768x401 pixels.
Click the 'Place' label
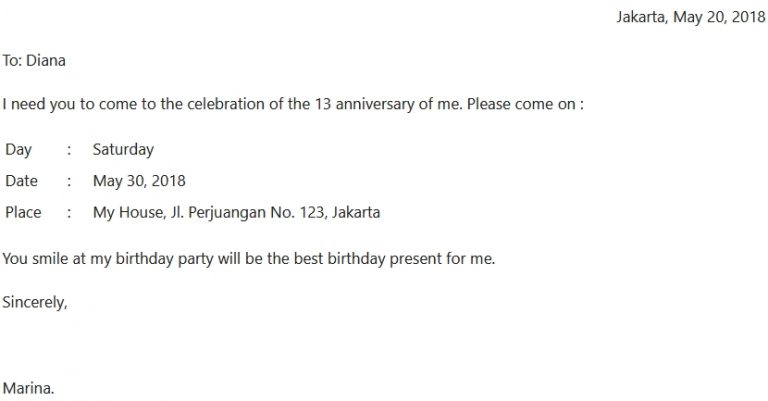click(x=23, y=212)
